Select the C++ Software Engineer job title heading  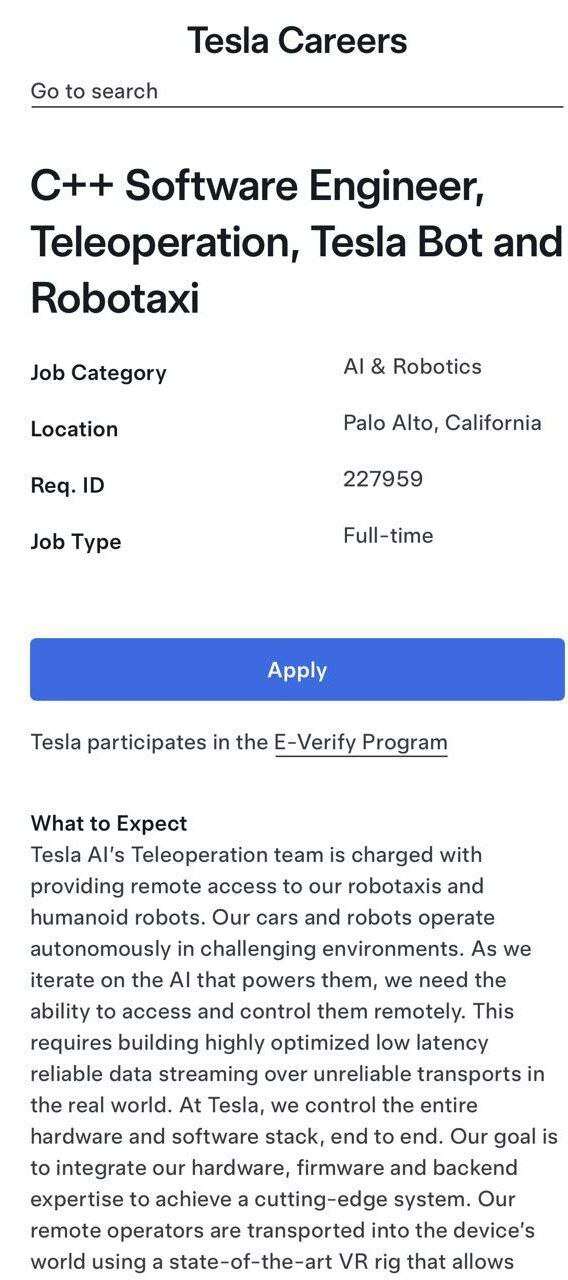pos(297,242)
